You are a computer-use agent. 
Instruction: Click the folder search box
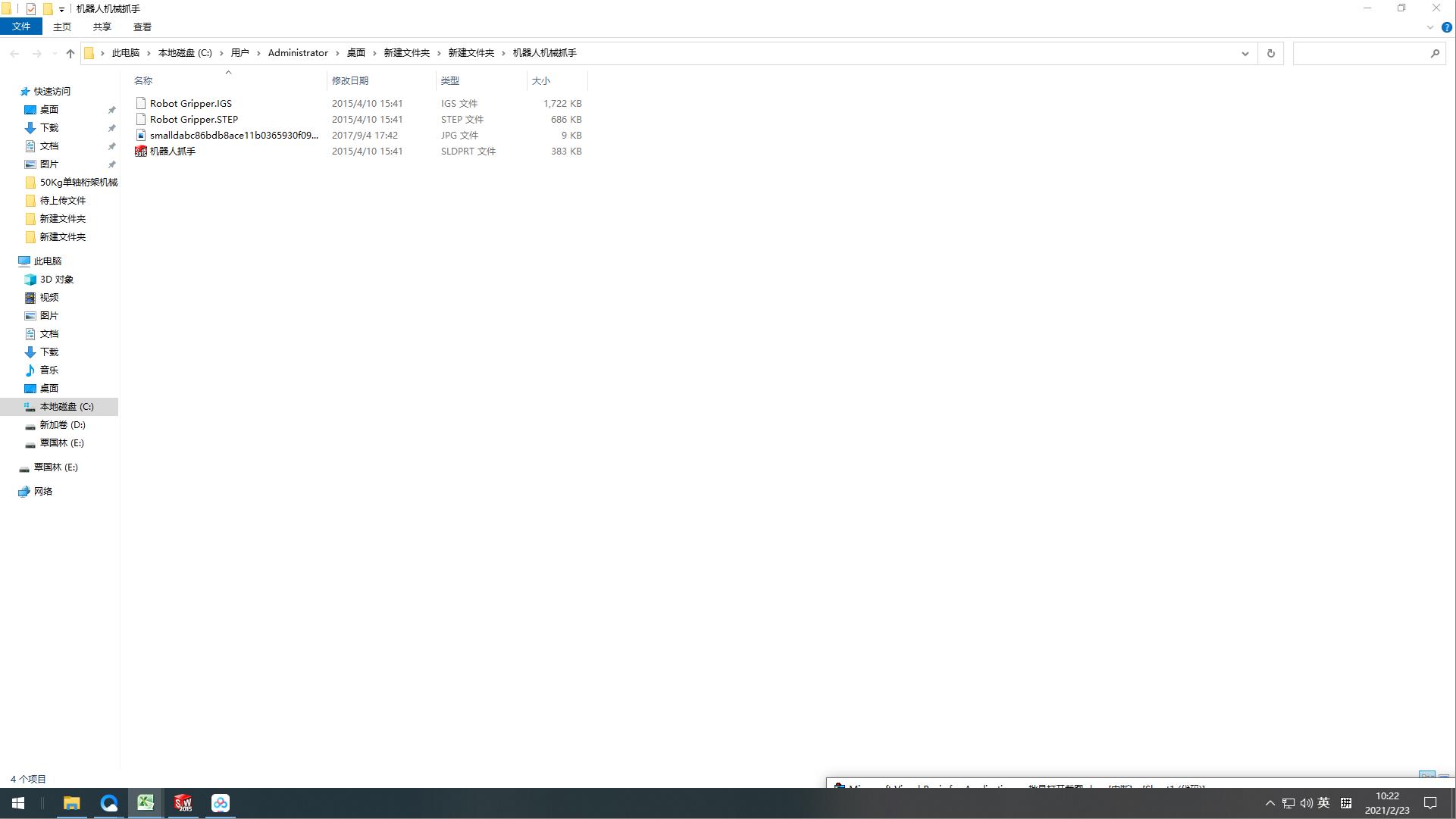click(1360, 53)
